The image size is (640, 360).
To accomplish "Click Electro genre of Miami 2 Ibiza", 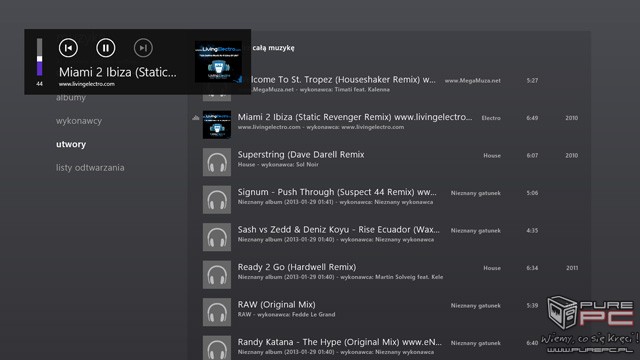I will [x=491, y=118].
